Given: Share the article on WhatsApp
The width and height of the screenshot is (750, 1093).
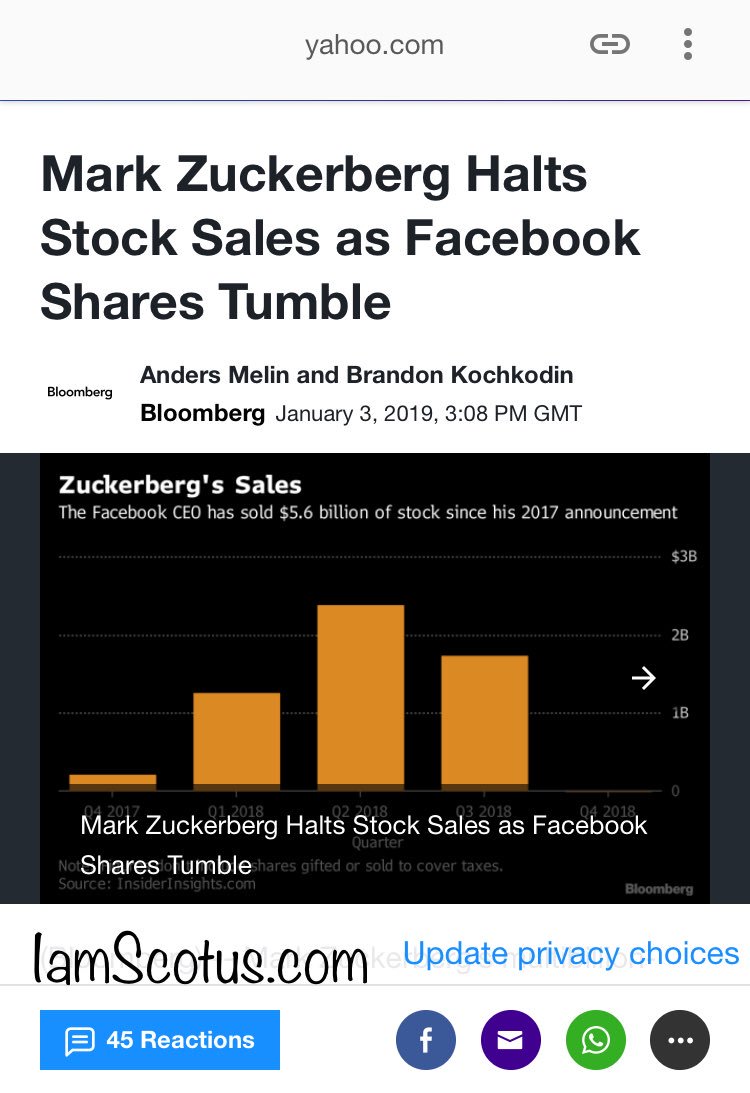Looking at the screenshot, I should [595, 1040].
